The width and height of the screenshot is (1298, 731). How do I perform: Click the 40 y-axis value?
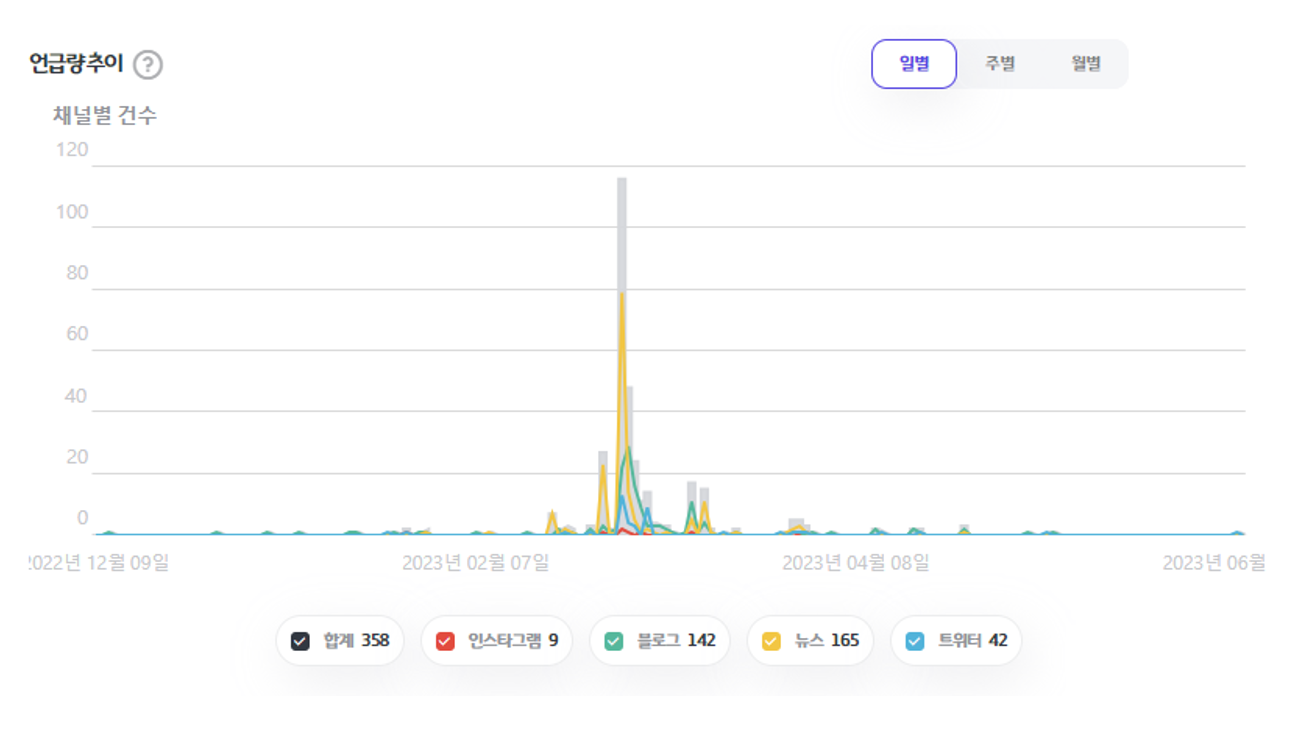pyautogui.click(x=77, y=396)
